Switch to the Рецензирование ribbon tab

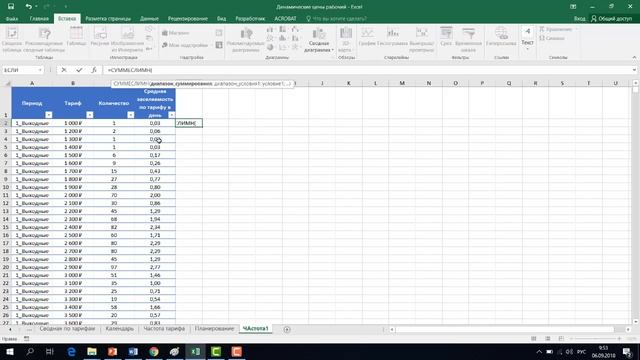(x=188, y=19)
